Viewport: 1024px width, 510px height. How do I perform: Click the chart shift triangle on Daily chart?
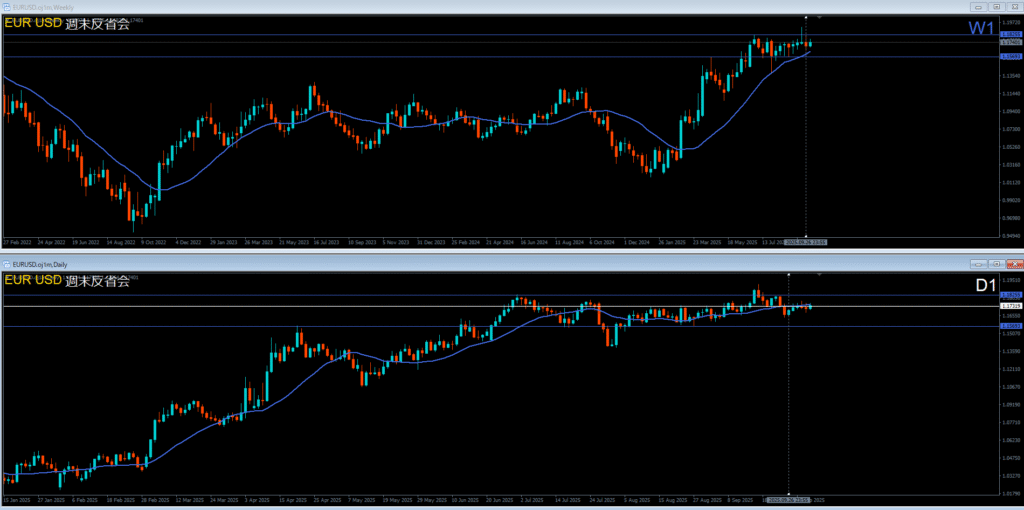coord(820,273)
